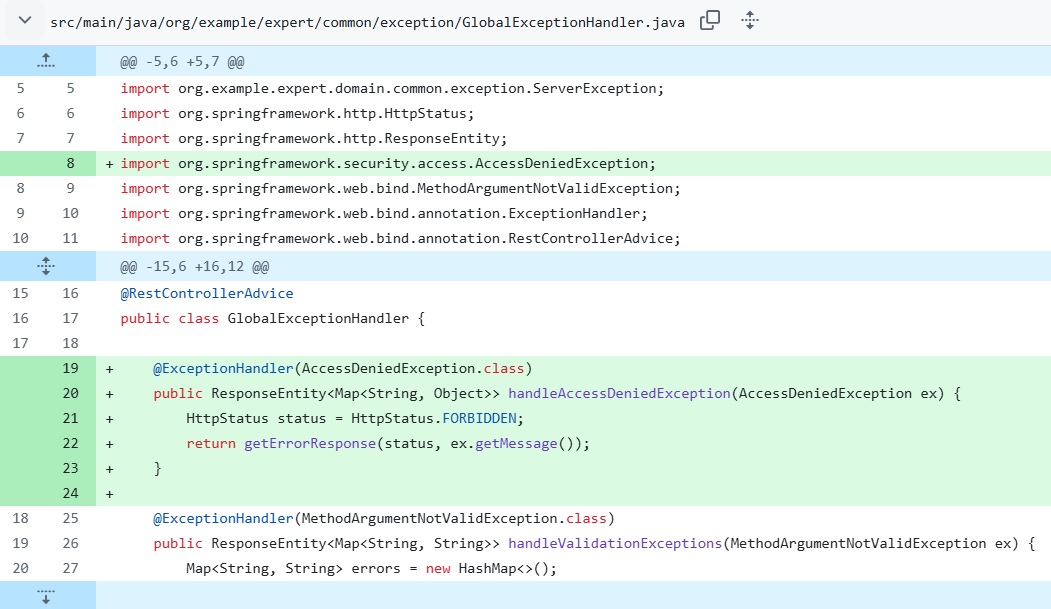Viewport: 1051px width, 609px height.
Task: Click @ExceptionHandler(MethodArgumentNotValidException.class) line
Action: click(x=384, y=519)
